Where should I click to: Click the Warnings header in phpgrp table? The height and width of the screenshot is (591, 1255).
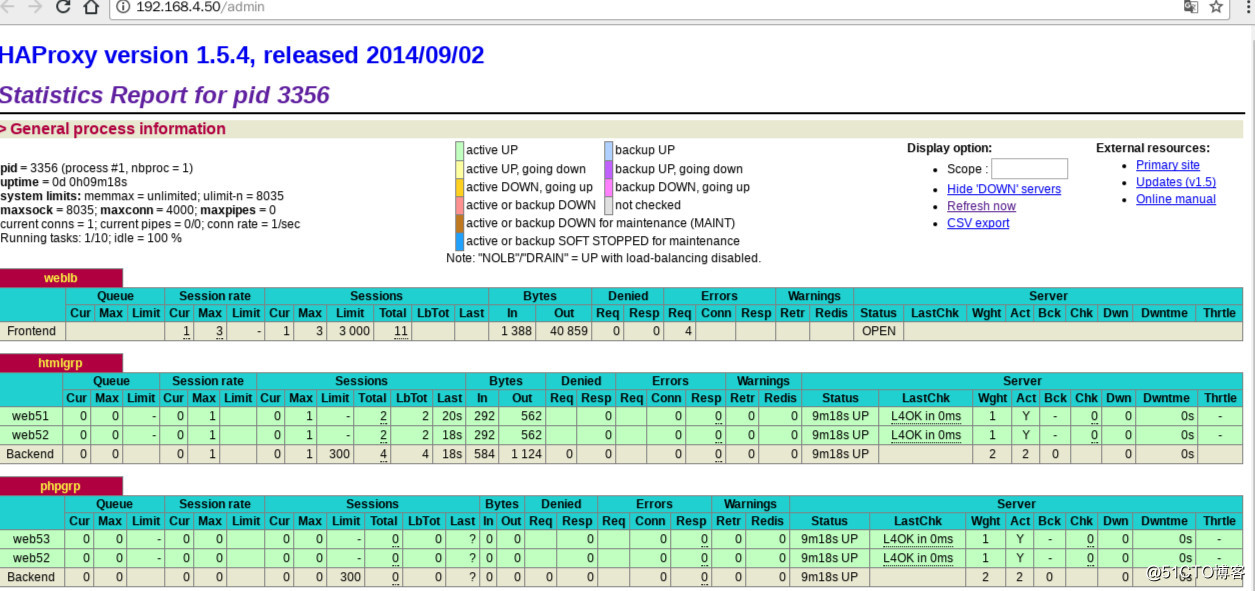[749, 504]
